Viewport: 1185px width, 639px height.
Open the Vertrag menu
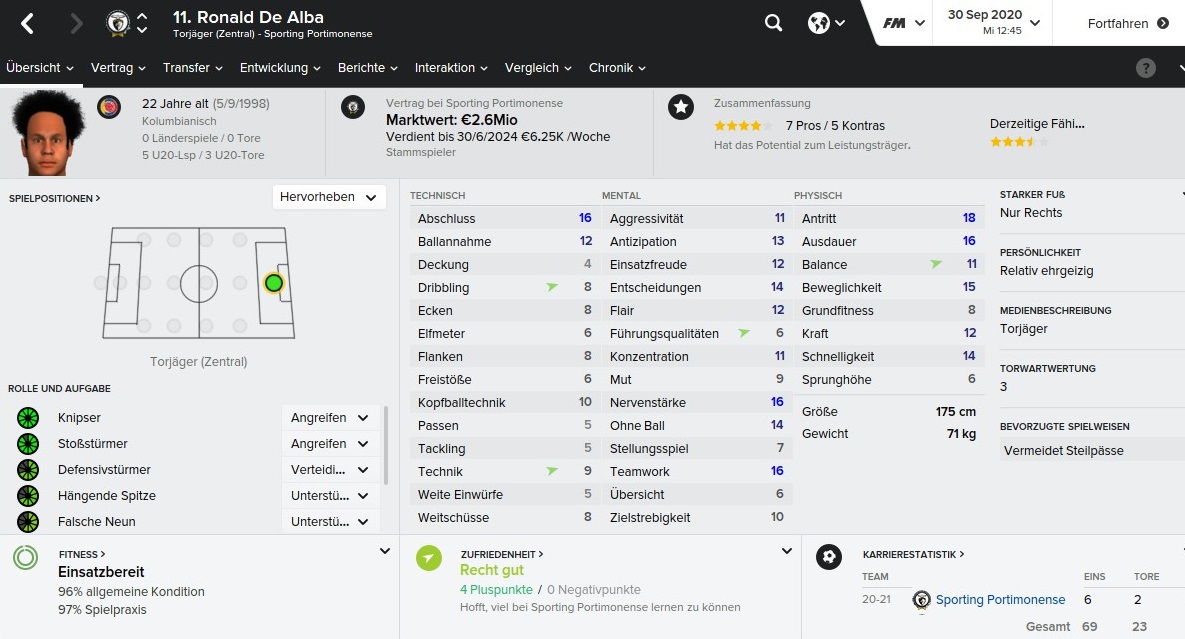point(118,68)
